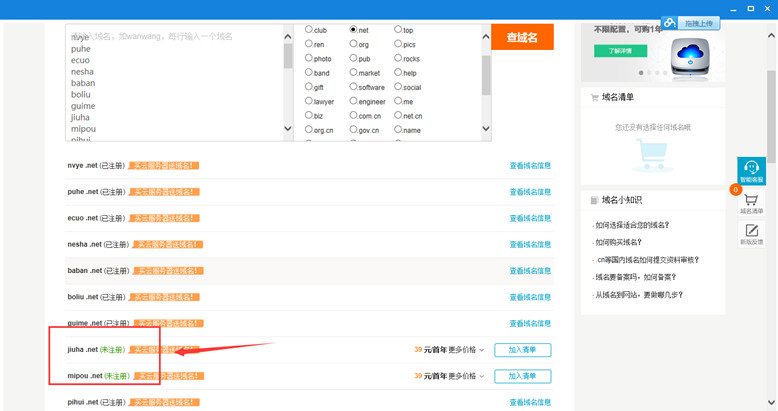Select the .club domain suffix radio button
The width and height of the screenshot is (778, 411).
point(309,30)
